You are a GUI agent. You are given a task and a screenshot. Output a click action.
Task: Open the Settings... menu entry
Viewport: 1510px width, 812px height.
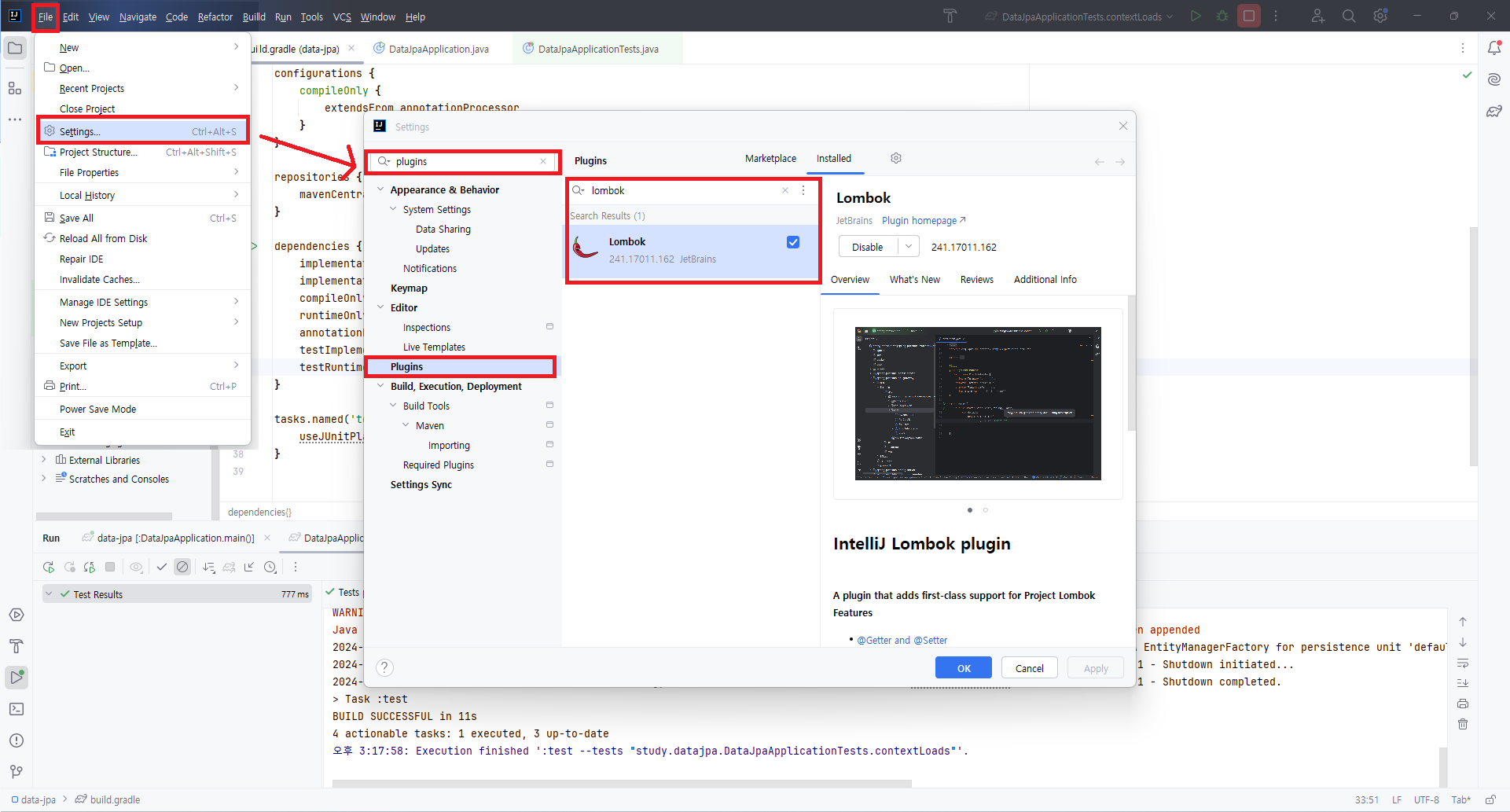[x=143, y=131]
